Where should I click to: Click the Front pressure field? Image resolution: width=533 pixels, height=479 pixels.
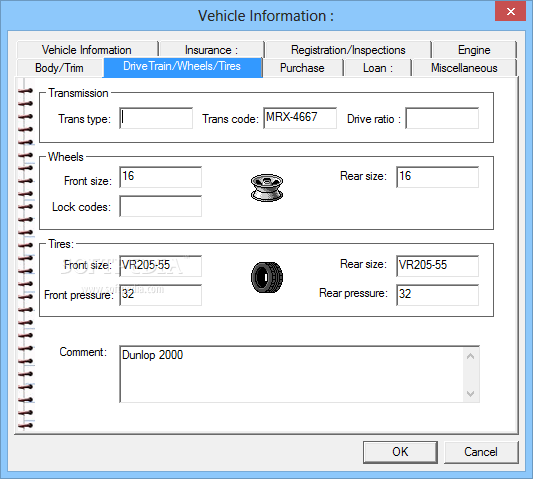160,295
